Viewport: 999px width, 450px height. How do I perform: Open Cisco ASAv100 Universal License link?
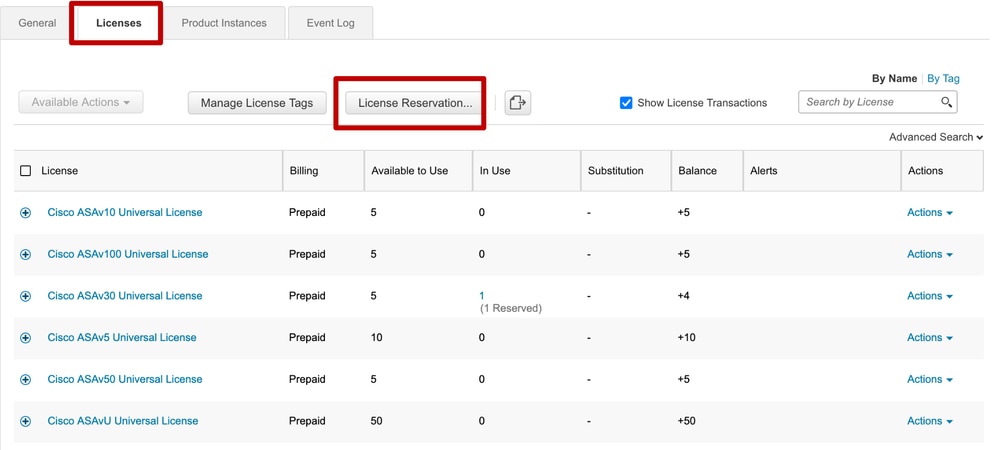click(x=127, y=254)
